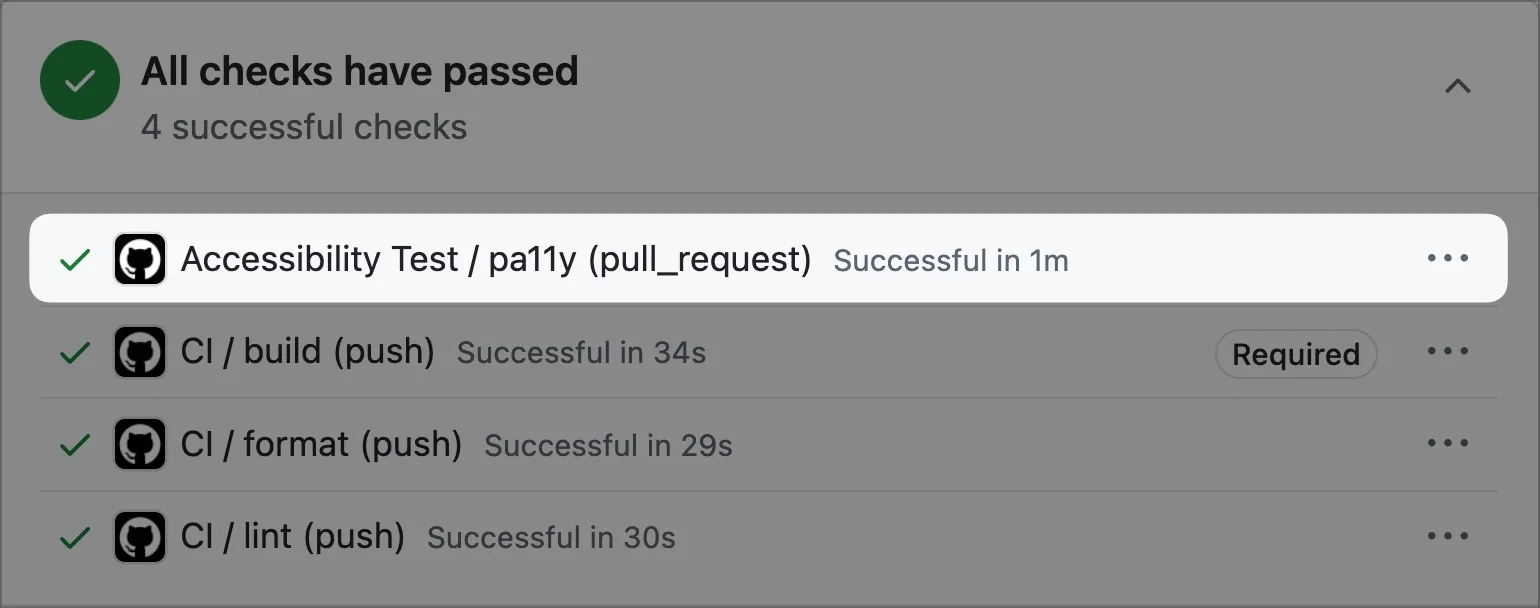Viewport: 1540px width, 608px height.
Task: Click the GitHub Actions logo beside Accessibility Test
Action: [x=140, y=258]
